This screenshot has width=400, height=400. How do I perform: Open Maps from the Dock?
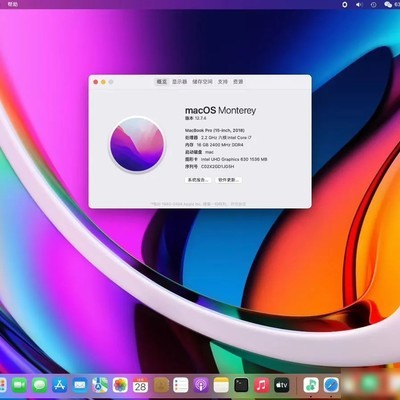100,385
